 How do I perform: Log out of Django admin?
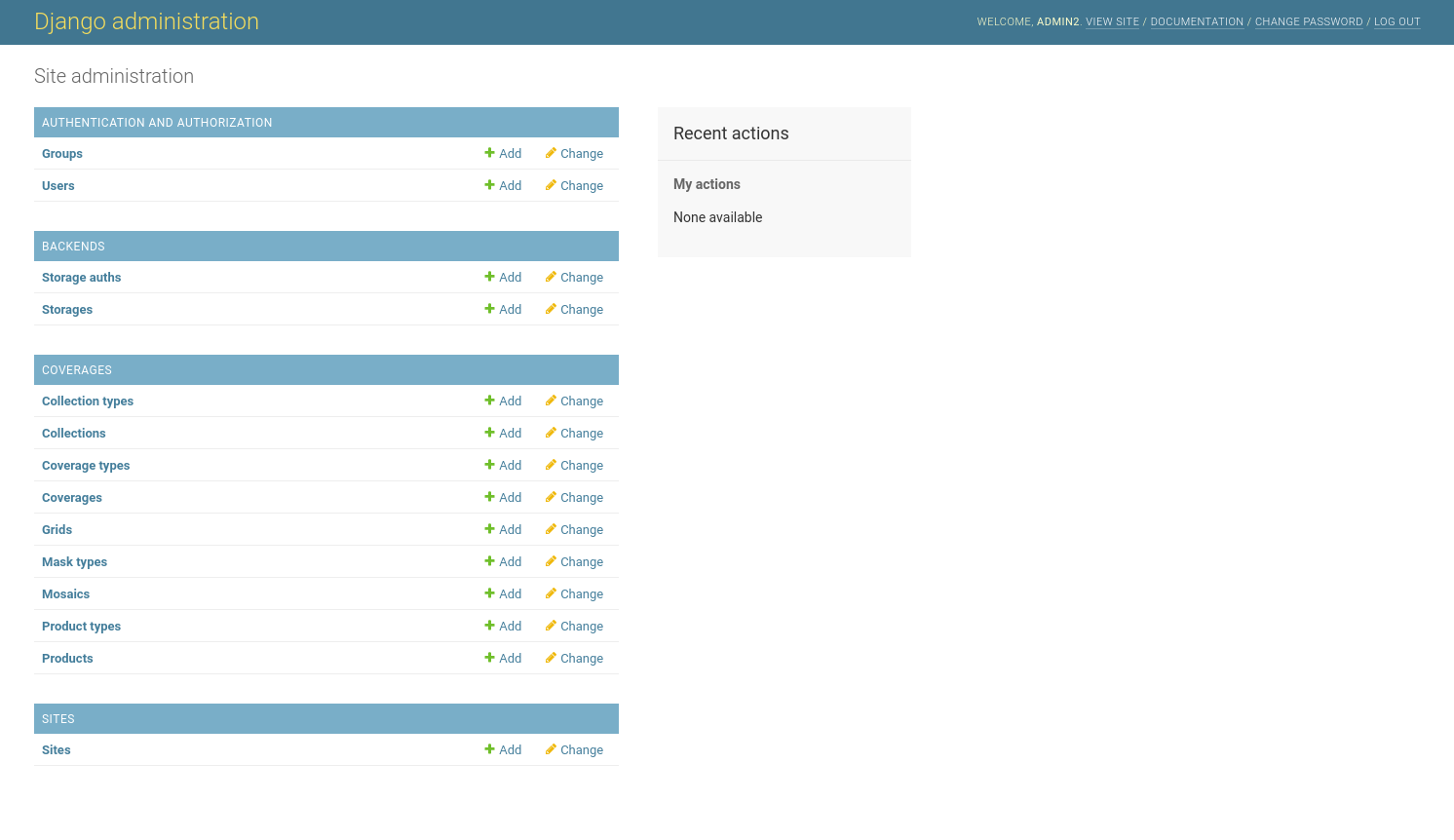[x=1397, y=21]
